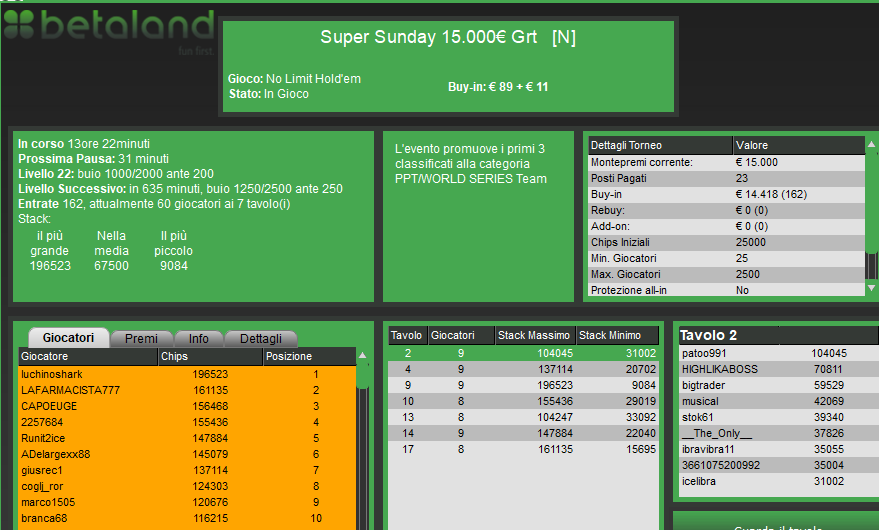Activate the Giocatori tab
The height and width of the screenshot is (530, 879).
click(68, 338)
